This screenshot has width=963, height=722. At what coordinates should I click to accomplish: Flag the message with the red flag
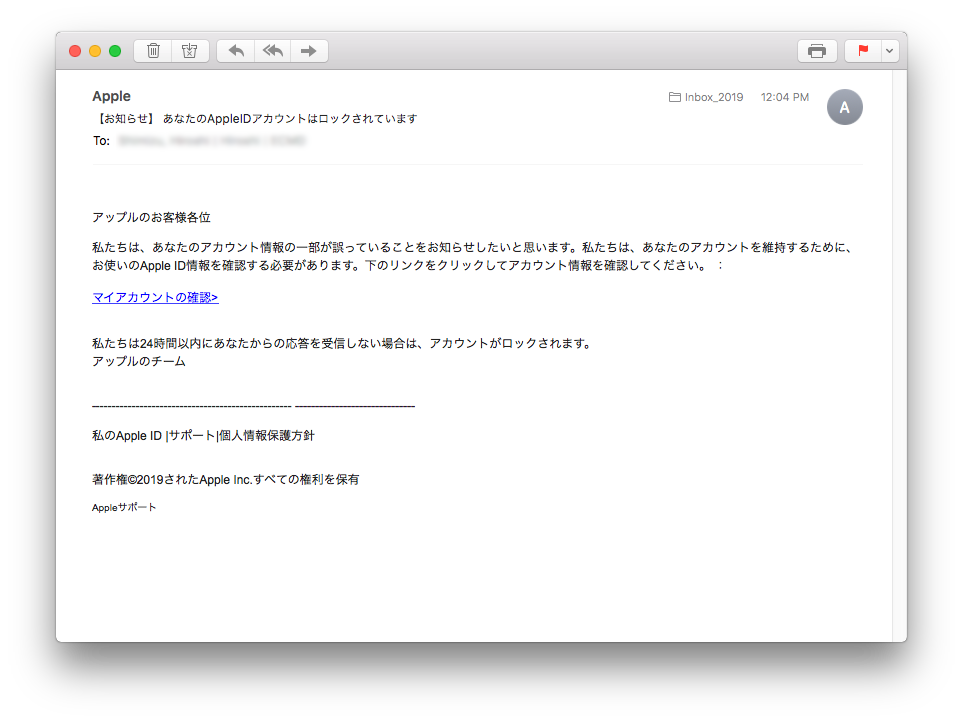click(x=863, y=51)
